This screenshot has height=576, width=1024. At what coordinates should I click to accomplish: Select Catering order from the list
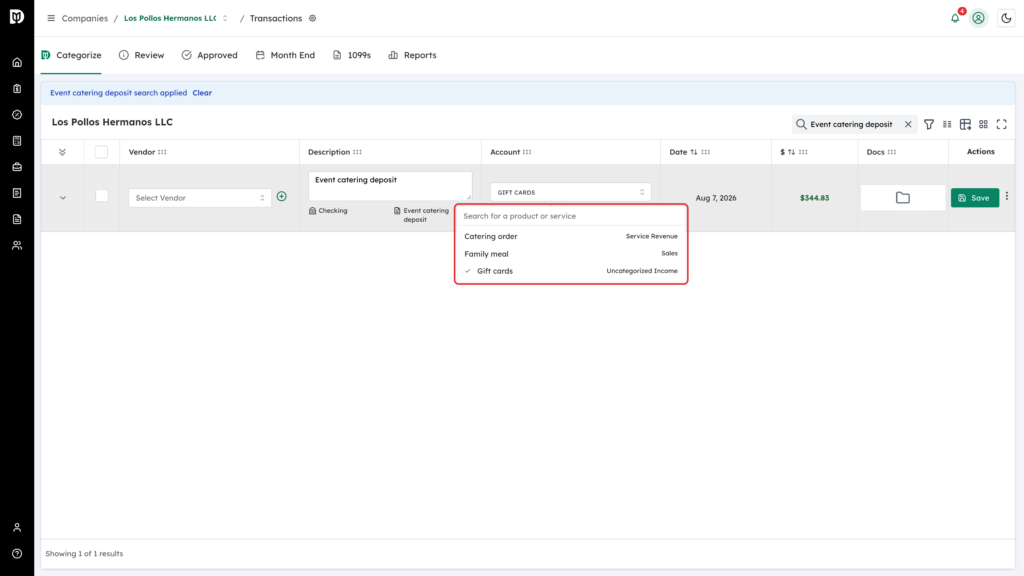pyautogui.click(x=571, y=236)
